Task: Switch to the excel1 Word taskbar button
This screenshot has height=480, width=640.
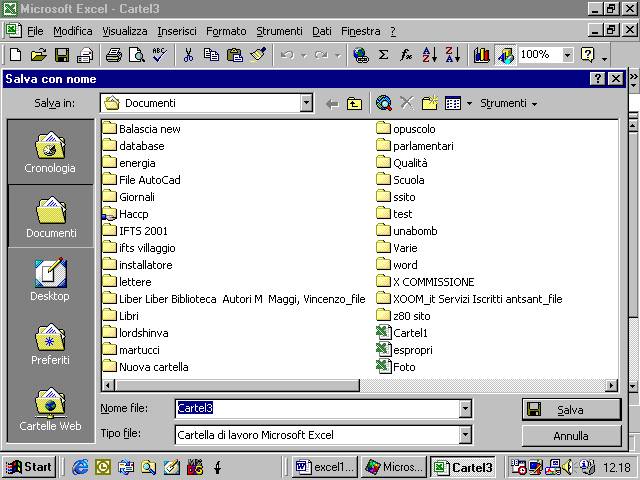Action: pos(325,467)
